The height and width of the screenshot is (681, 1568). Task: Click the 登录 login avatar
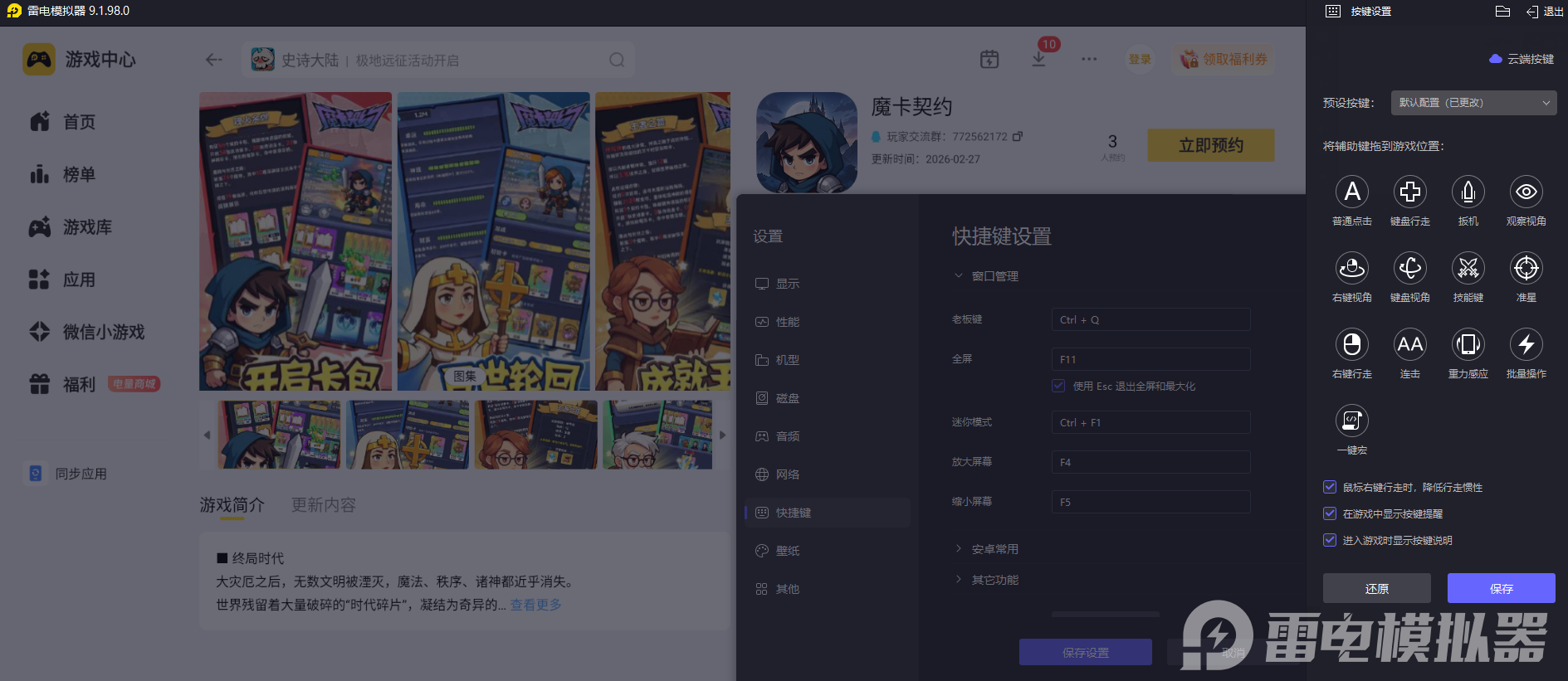point(1140,60)
